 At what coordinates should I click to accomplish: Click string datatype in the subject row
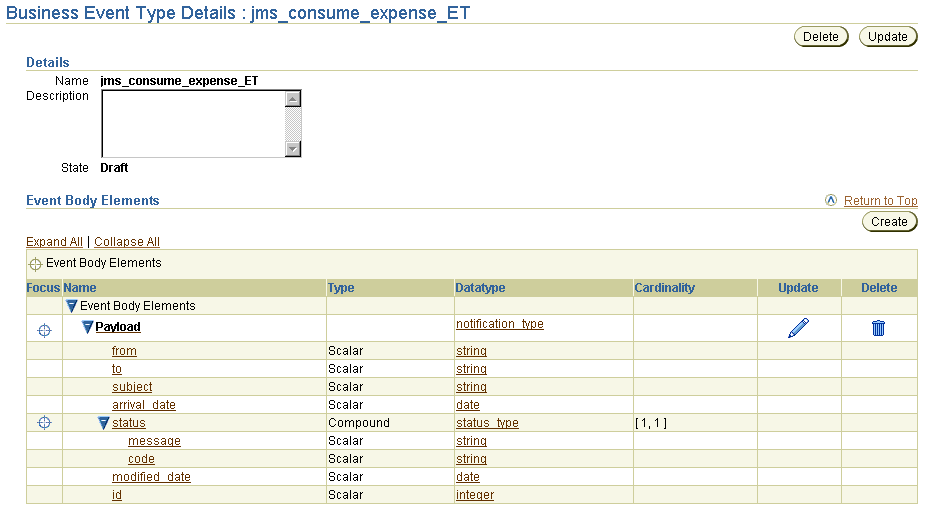471,387
